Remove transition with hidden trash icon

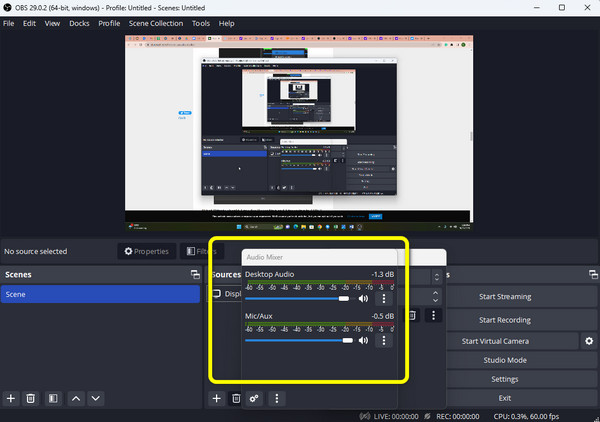point(412,315)
